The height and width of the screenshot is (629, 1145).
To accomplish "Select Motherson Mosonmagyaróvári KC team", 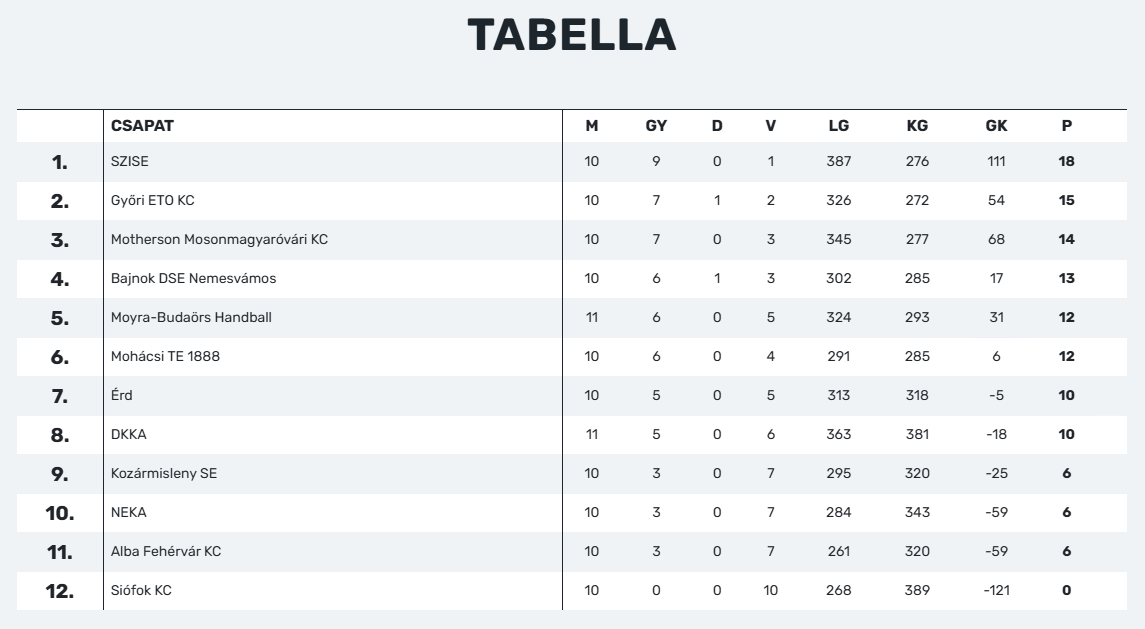I will [219, 240].
